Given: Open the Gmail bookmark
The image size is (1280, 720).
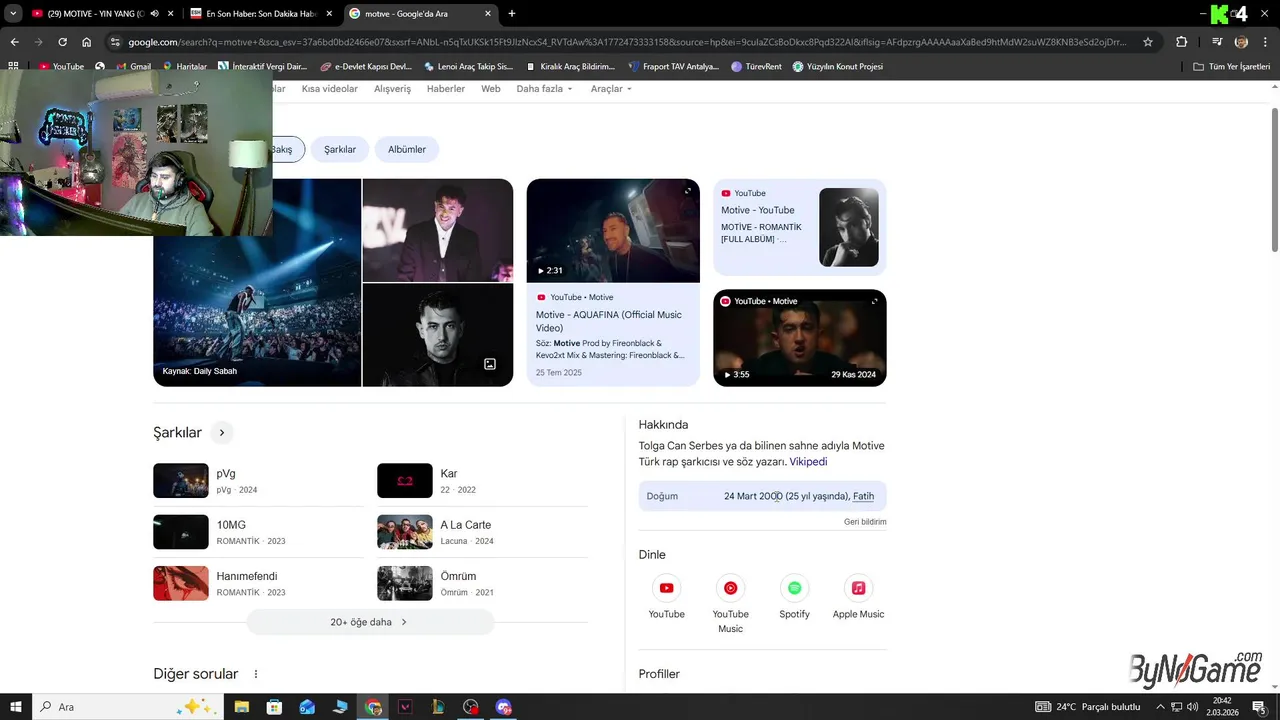Looking at the screenshot, I should tap(132, 66).
